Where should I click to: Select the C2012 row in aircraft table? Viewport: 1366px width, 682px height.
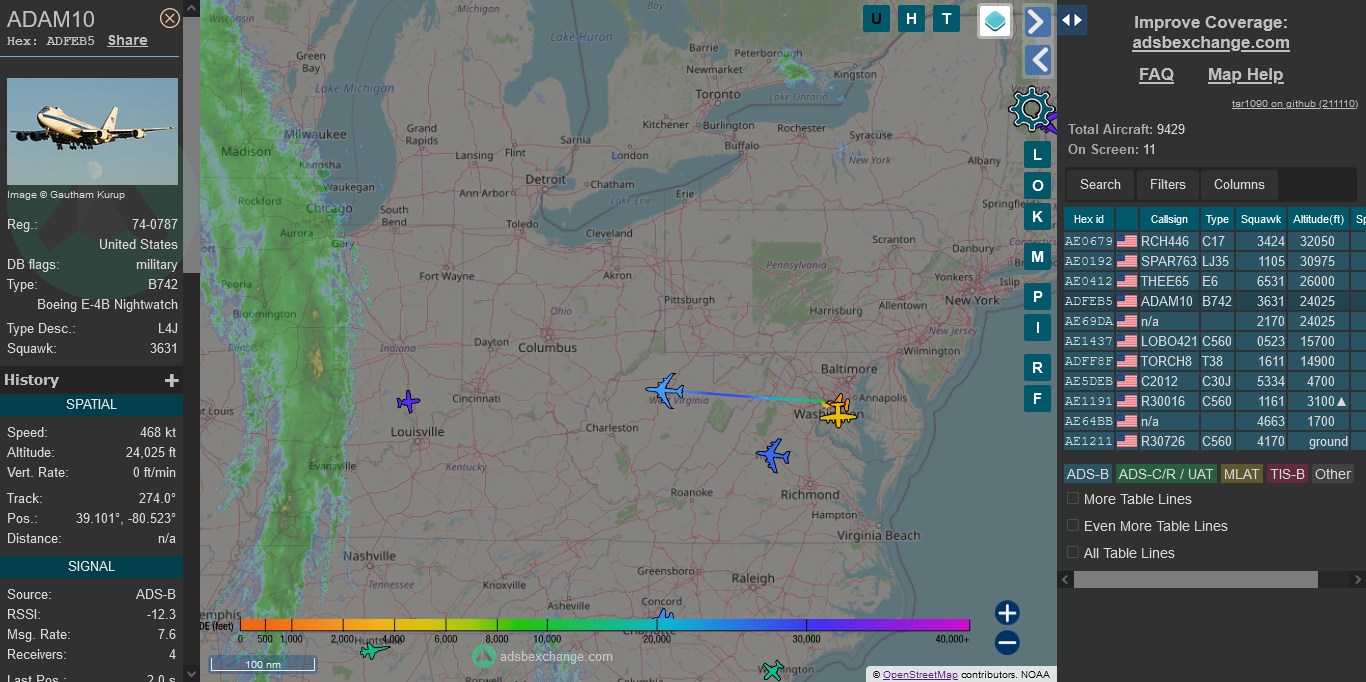[1214, 381]
